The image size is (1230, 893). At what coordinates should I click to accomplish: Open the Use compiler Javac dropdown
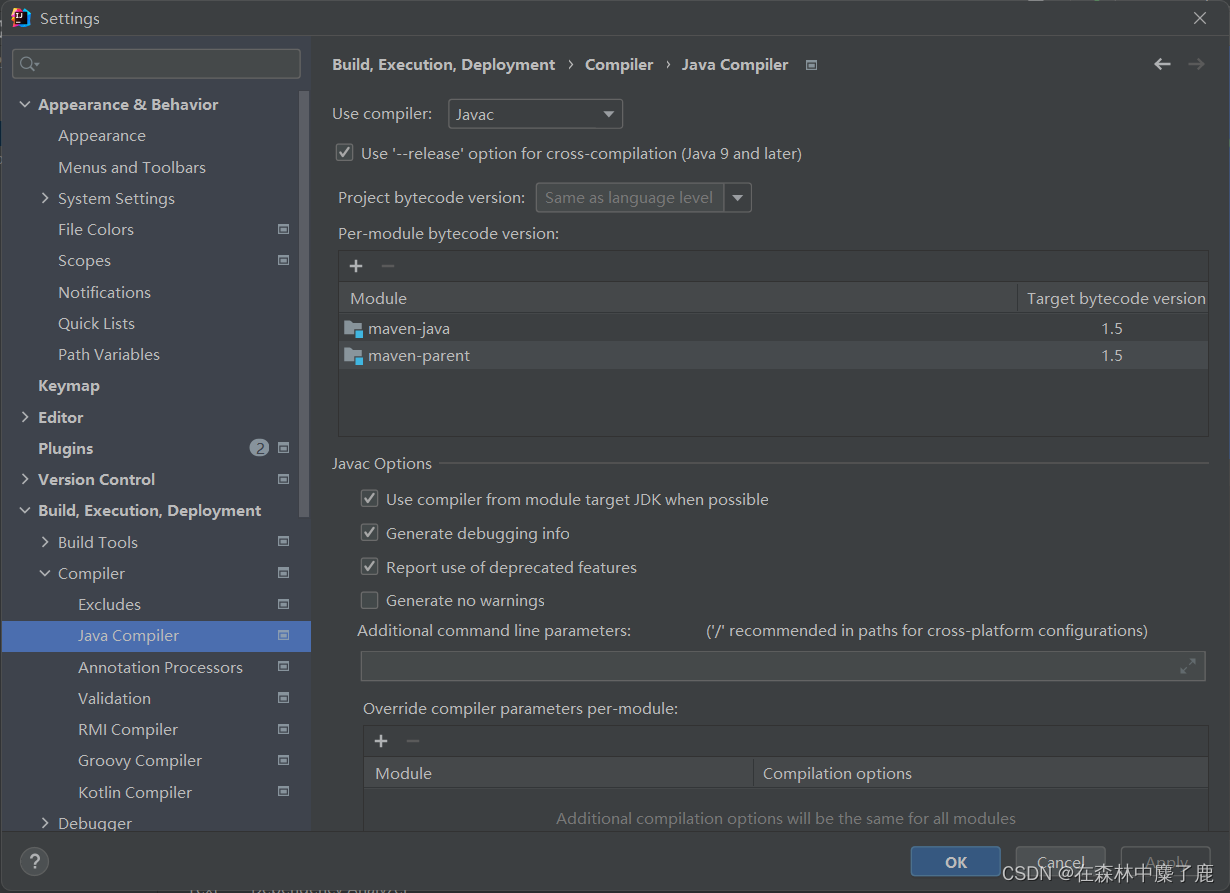pos(535,114)
